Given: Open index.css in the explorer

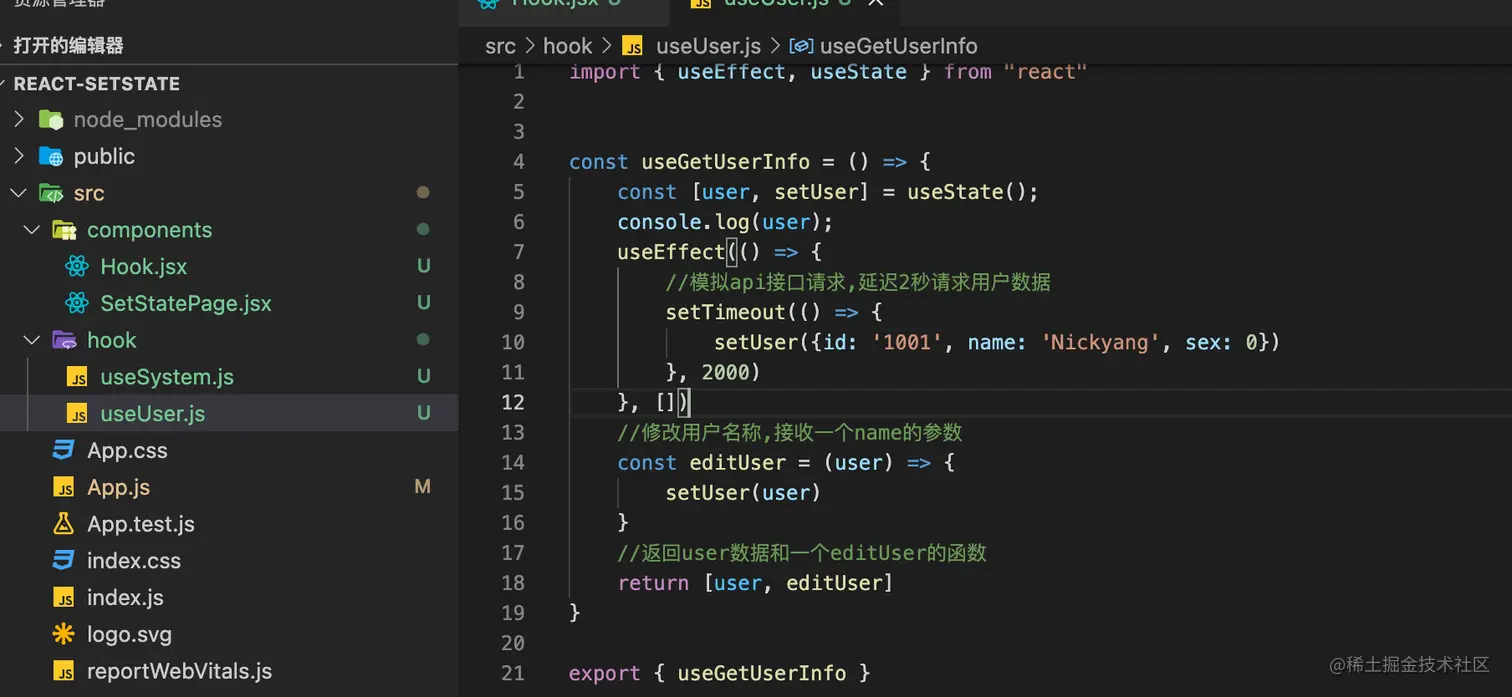Looking at the screenshot, I should (134, 561).
